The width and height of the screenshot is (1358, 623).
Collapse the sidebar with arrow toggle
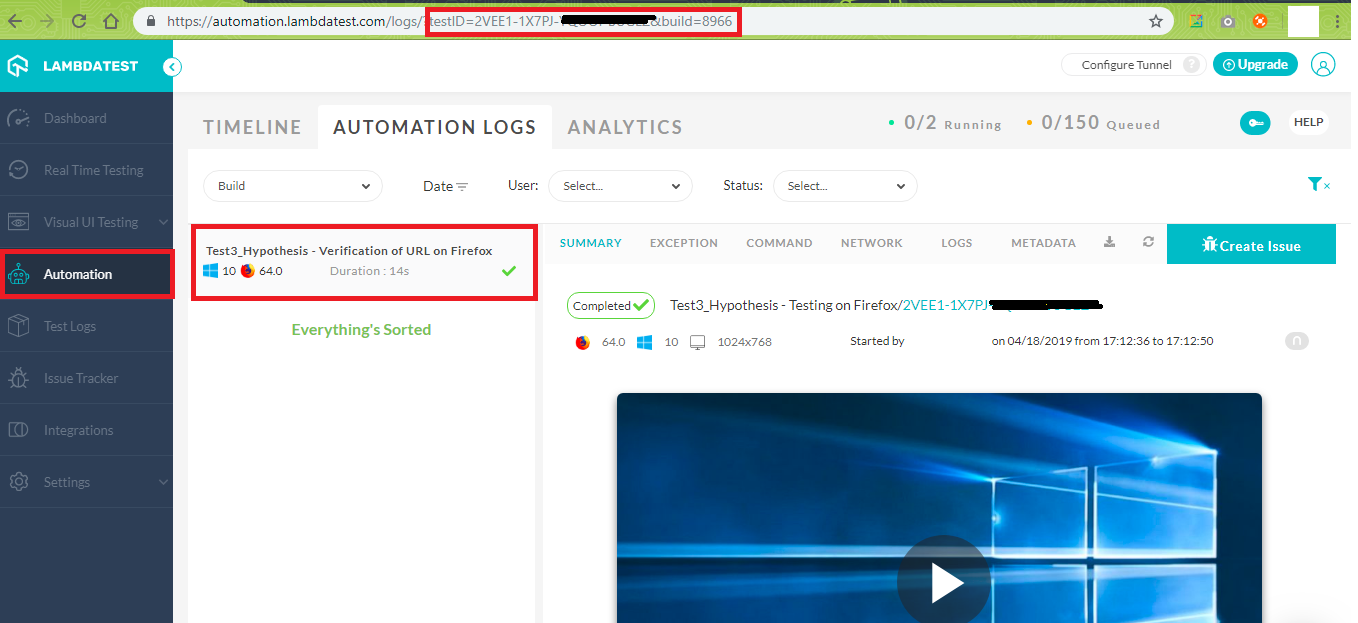(x=172, y=67)
